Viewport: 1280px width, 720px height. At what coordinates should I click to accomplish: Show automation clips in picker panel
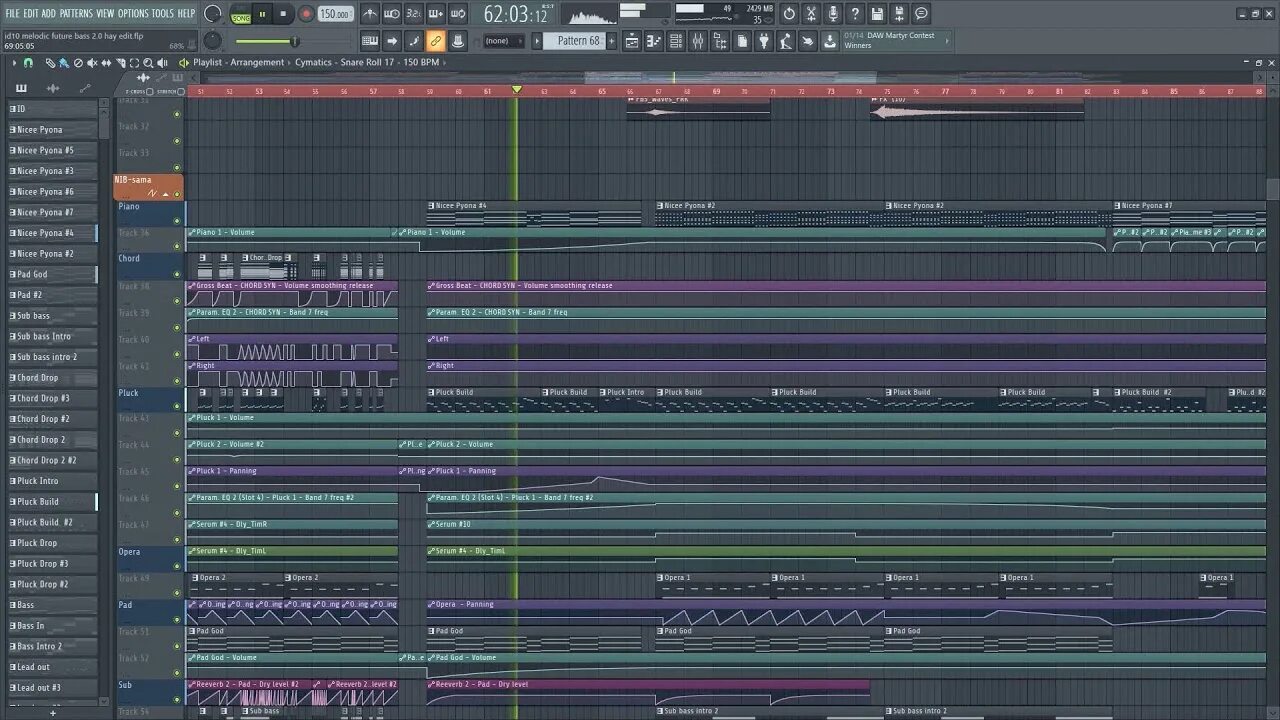coord(85,88)
